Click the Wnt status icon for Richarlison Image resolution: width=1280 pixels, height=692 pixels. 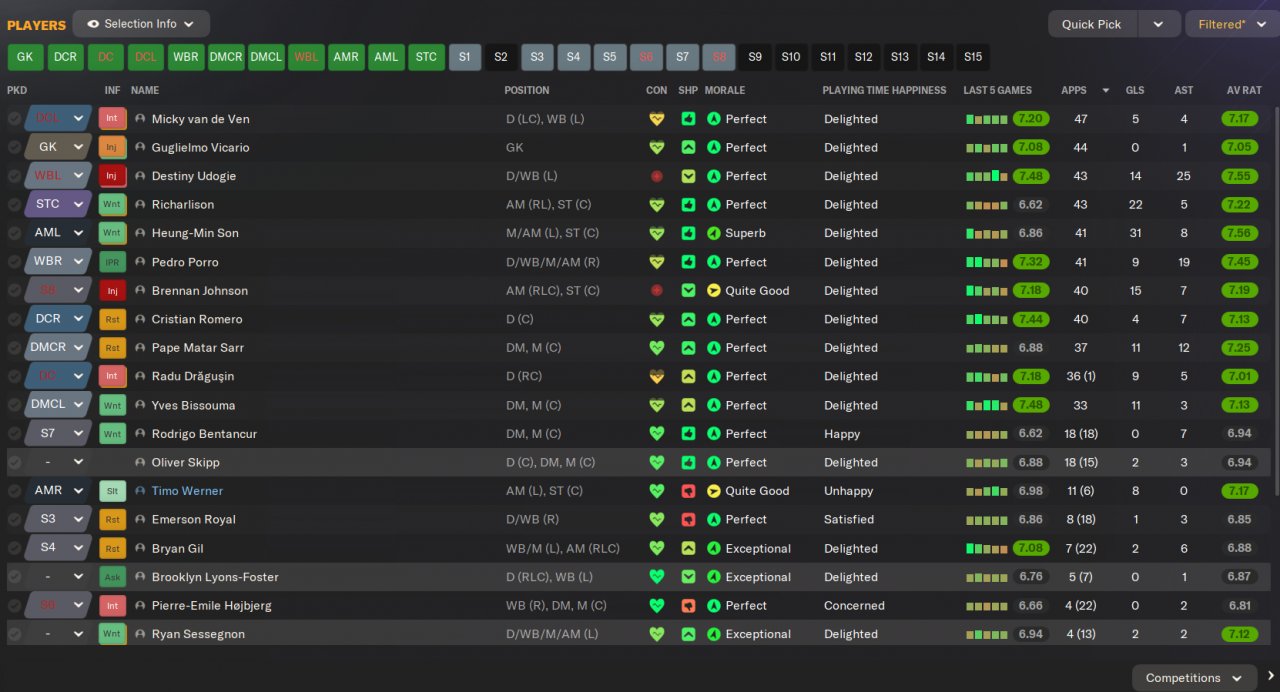(112, 204)
